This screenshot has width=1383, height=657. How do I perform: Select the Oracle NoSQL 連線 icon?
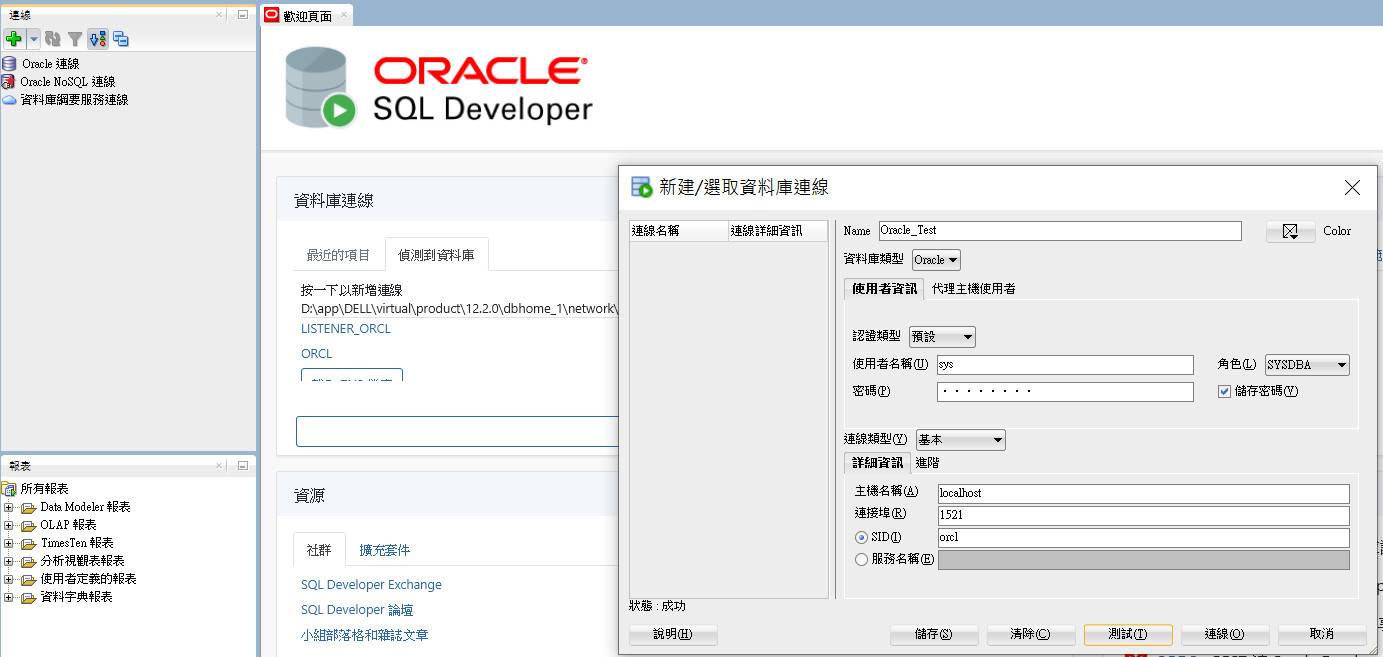point(9,82)
